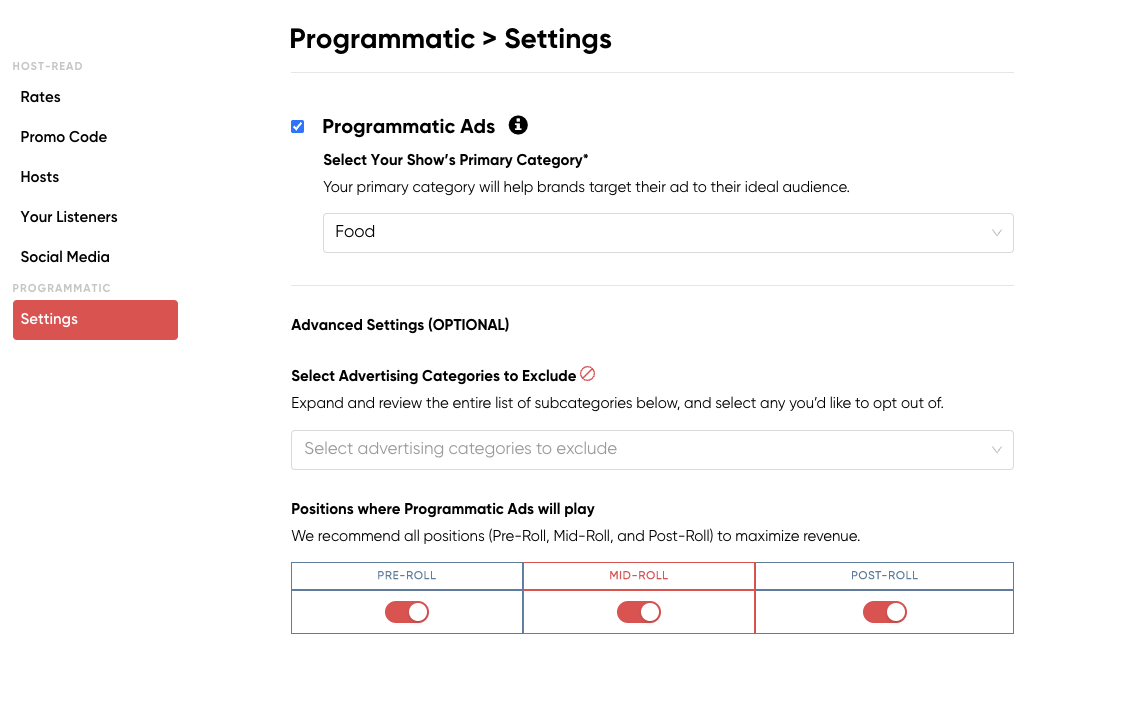The image size is (1133, 711).
Task: Select the highlighted Settings sidebar item
Action: tap(95, 319)
